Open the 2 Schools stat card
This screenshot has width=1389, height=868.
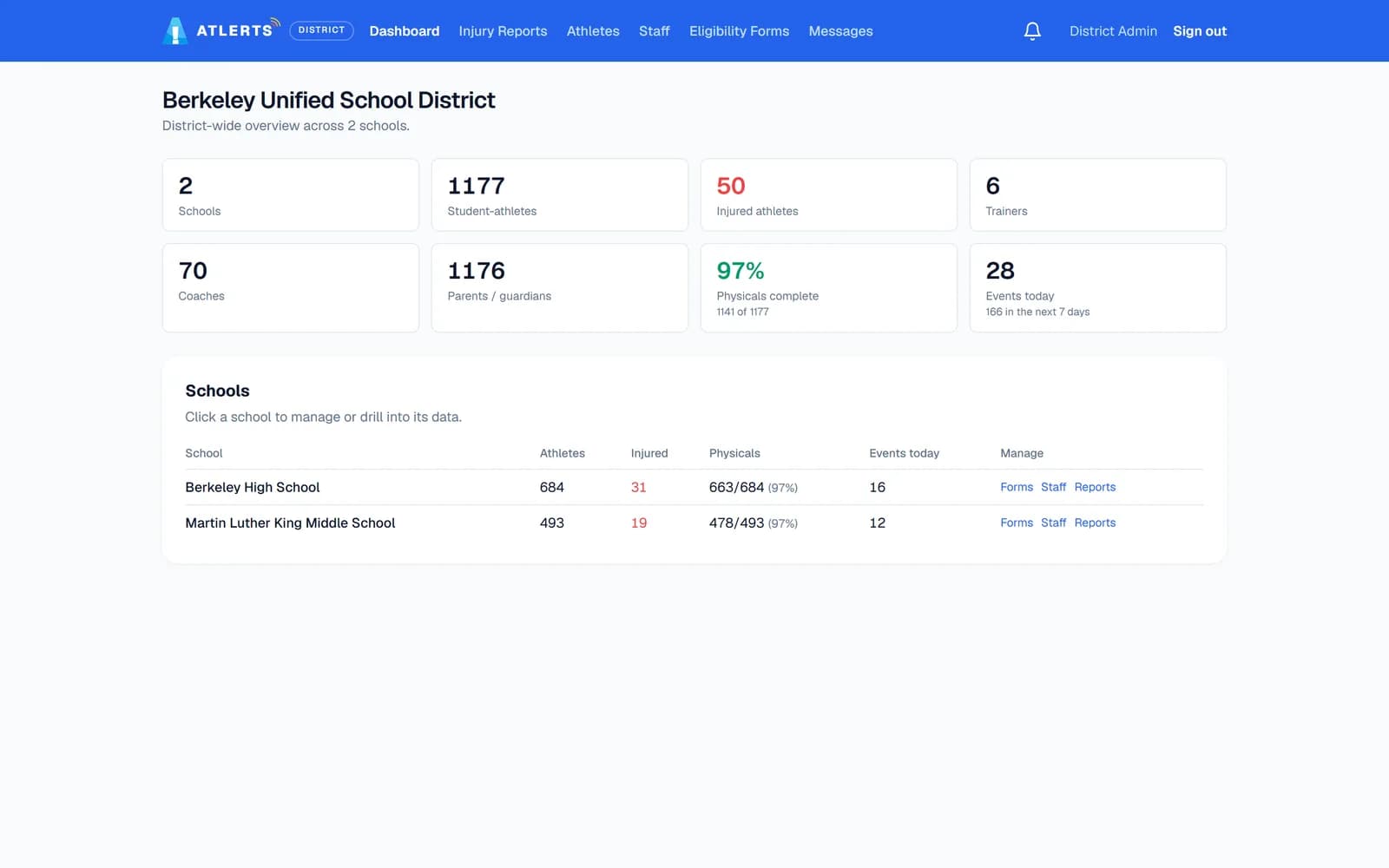click(291, 194)
